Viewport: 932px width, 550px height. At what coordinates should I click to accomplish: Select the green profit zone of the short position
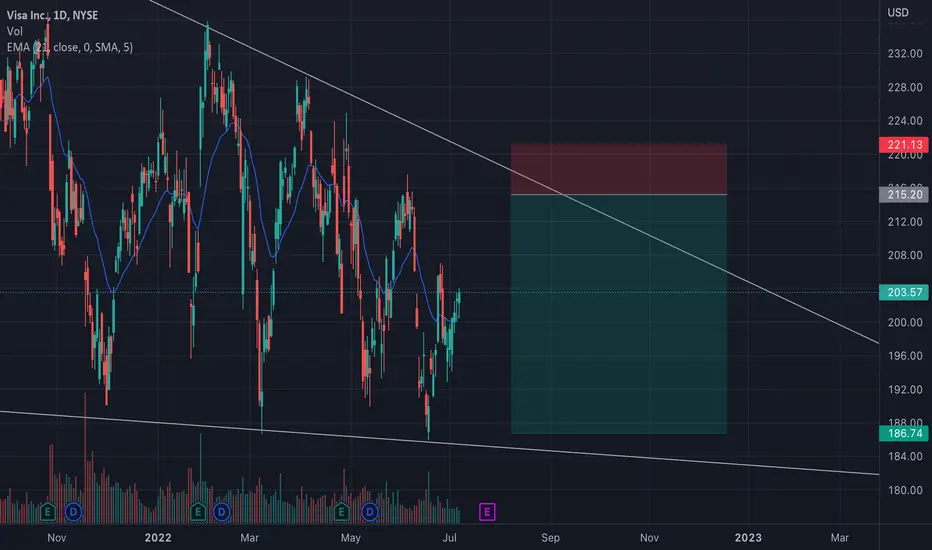coord(619,314)
